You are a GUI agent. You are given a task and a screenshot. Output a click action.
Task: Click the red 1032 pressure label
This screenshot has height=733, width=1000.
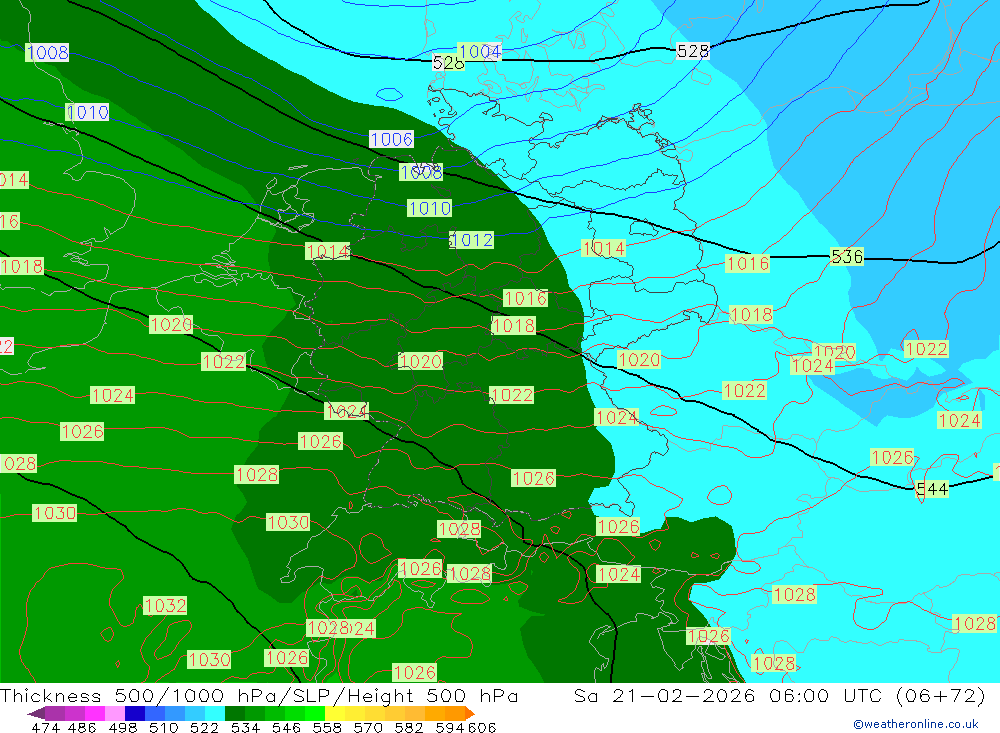[x=165, y=605]
